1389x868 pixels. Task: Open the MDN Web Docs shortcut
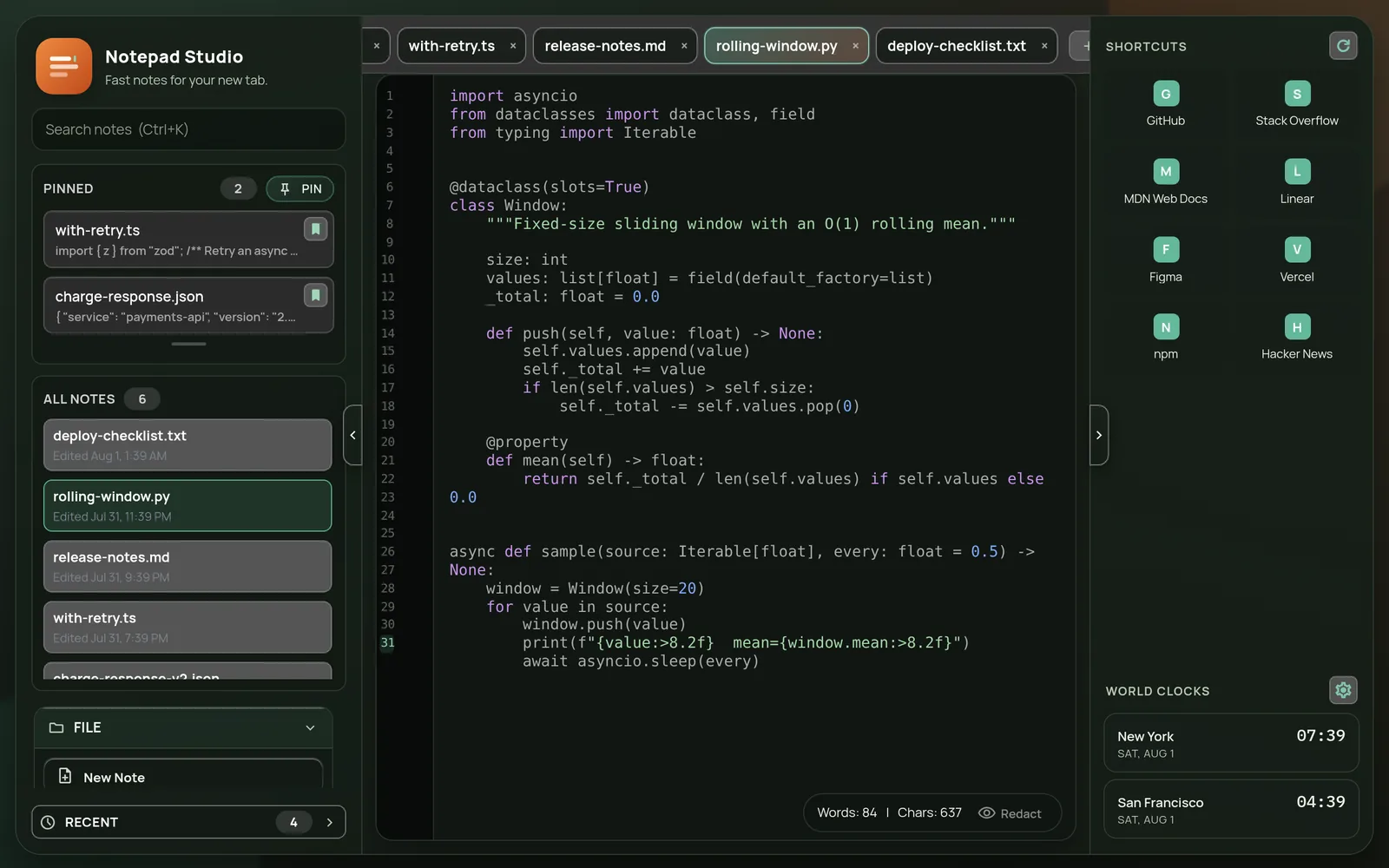click(x=1165, y=182)
